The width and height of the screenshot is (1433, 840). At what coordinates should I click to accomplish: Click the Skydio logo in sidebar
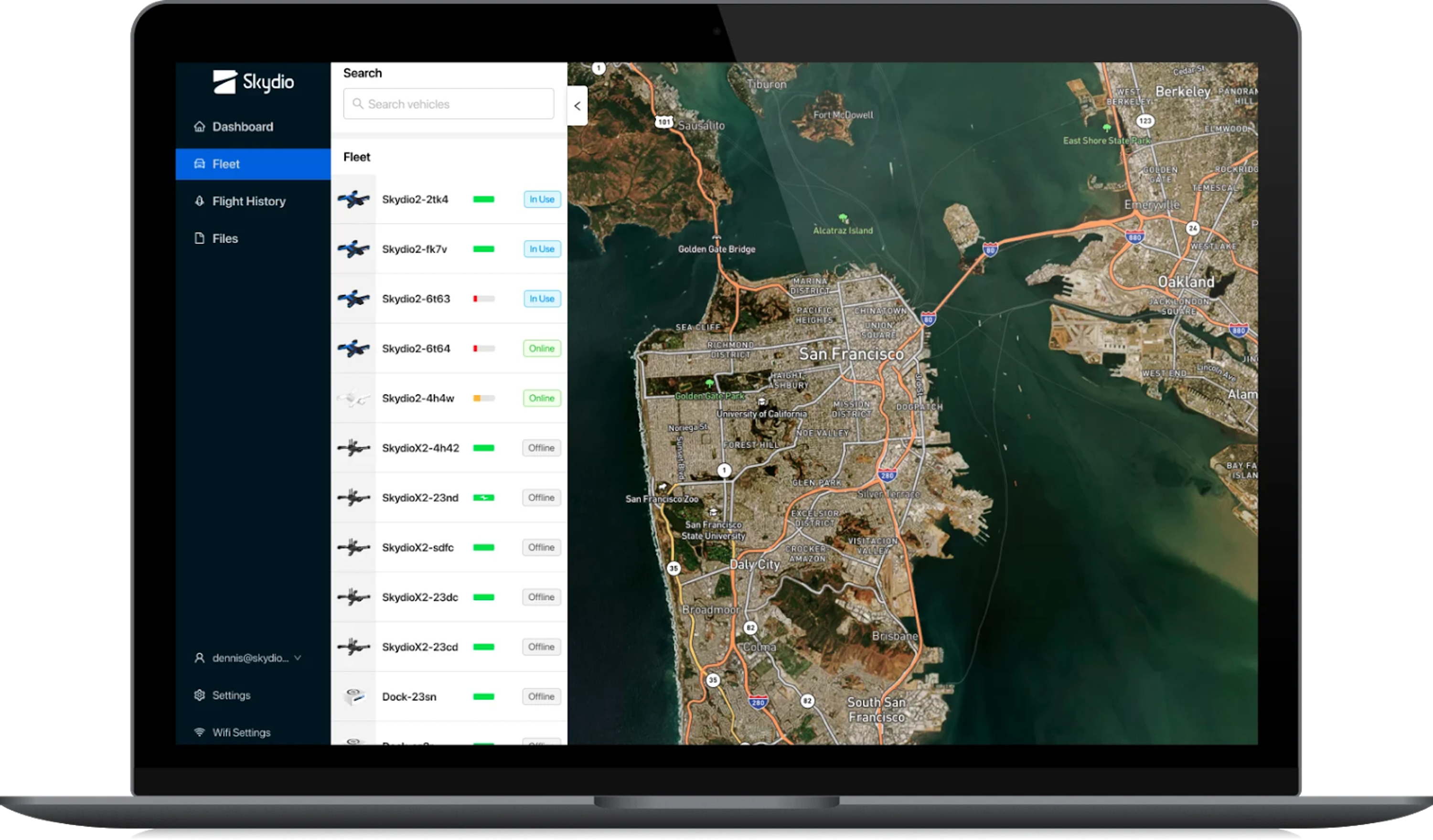click(x=253, y=83)
